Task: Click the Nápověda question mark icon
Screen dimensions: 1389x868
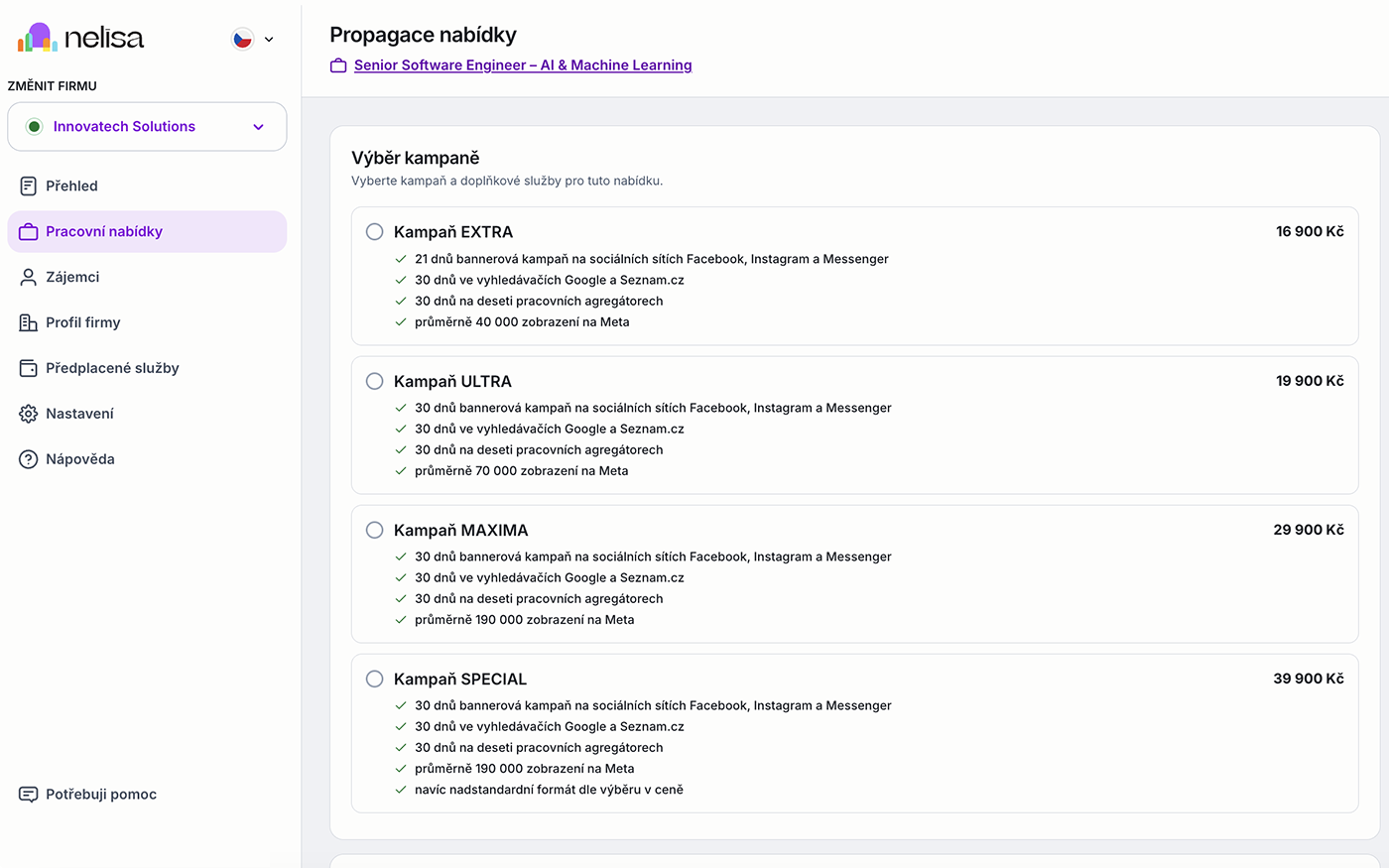Action: click(29, 459)
